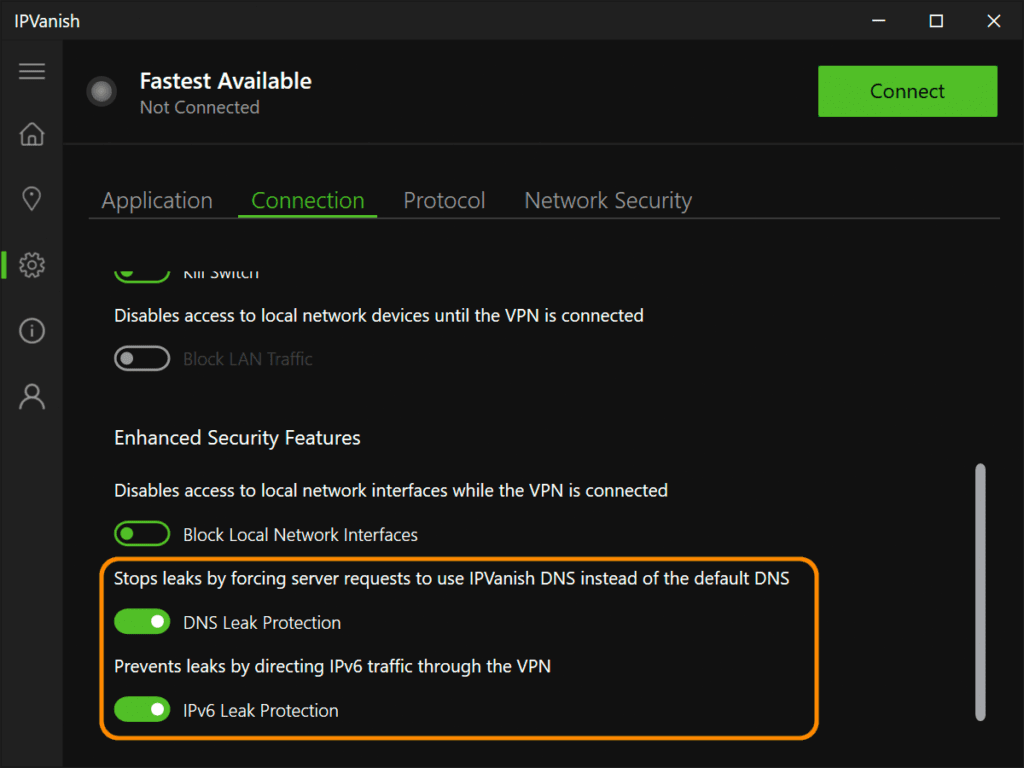Turn off IPv6 Leak Protection

click(x=142, y=709)
